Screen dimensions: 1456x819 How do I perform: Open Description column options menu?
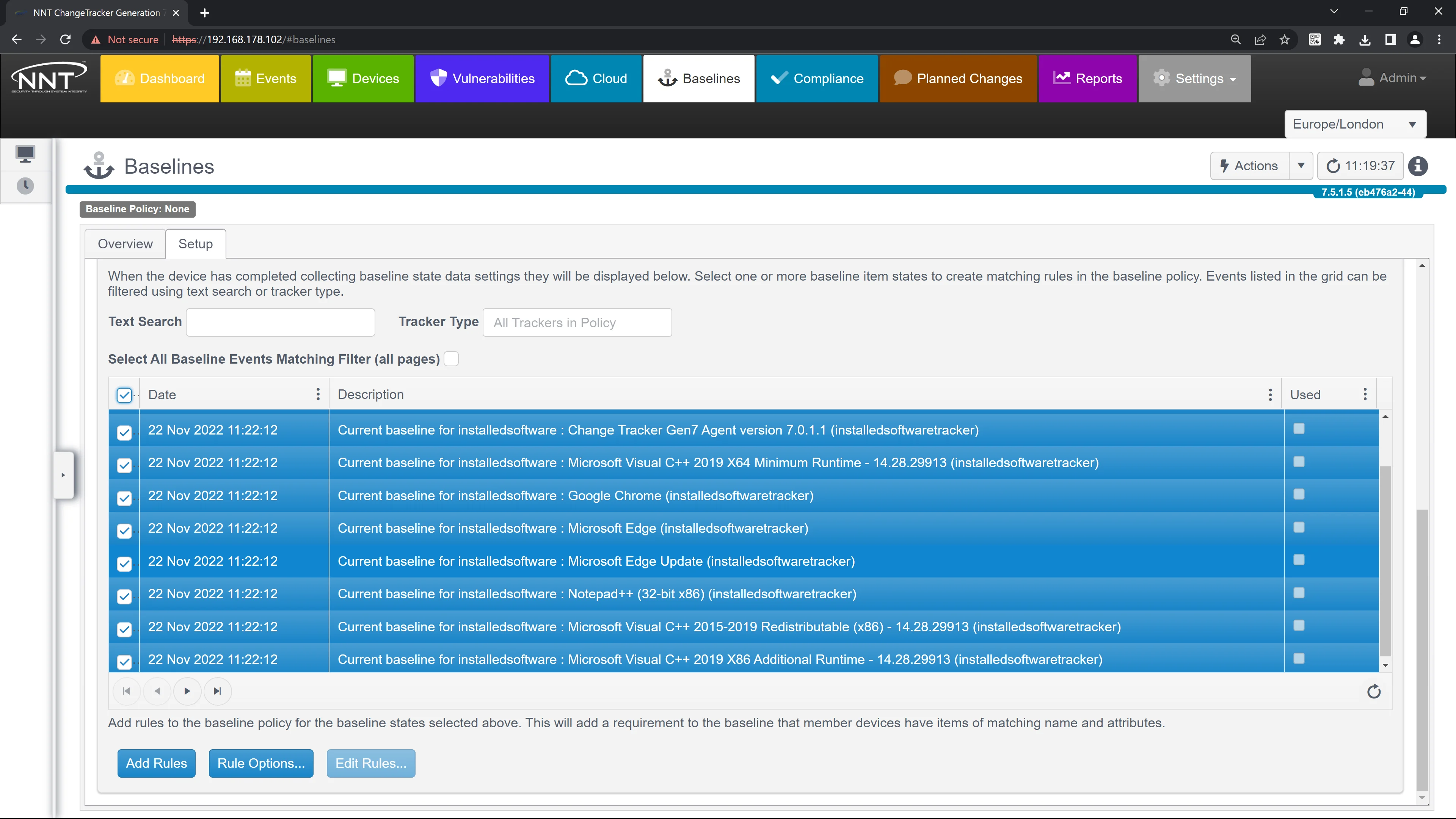point(1270,394)
